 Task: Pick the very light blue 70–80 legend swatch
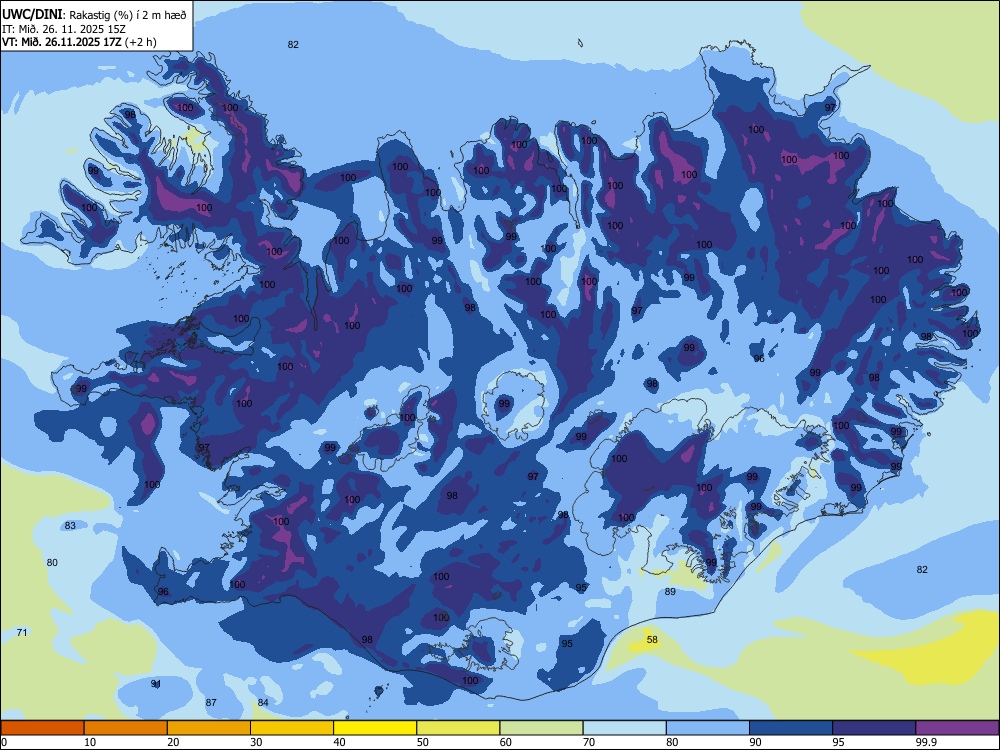624,728
